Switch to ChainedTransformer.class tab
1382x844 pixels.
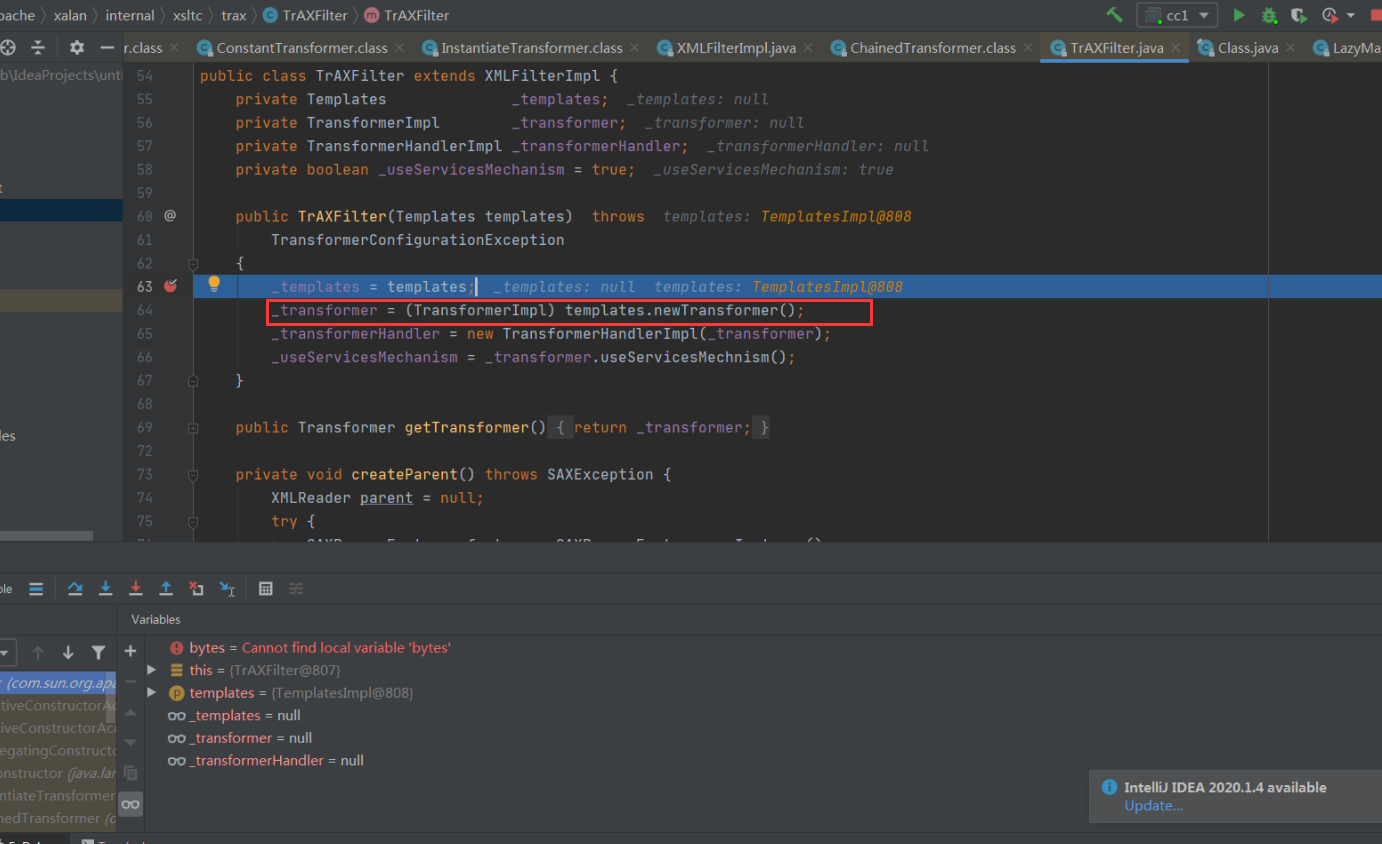click(x=933, y=47)
